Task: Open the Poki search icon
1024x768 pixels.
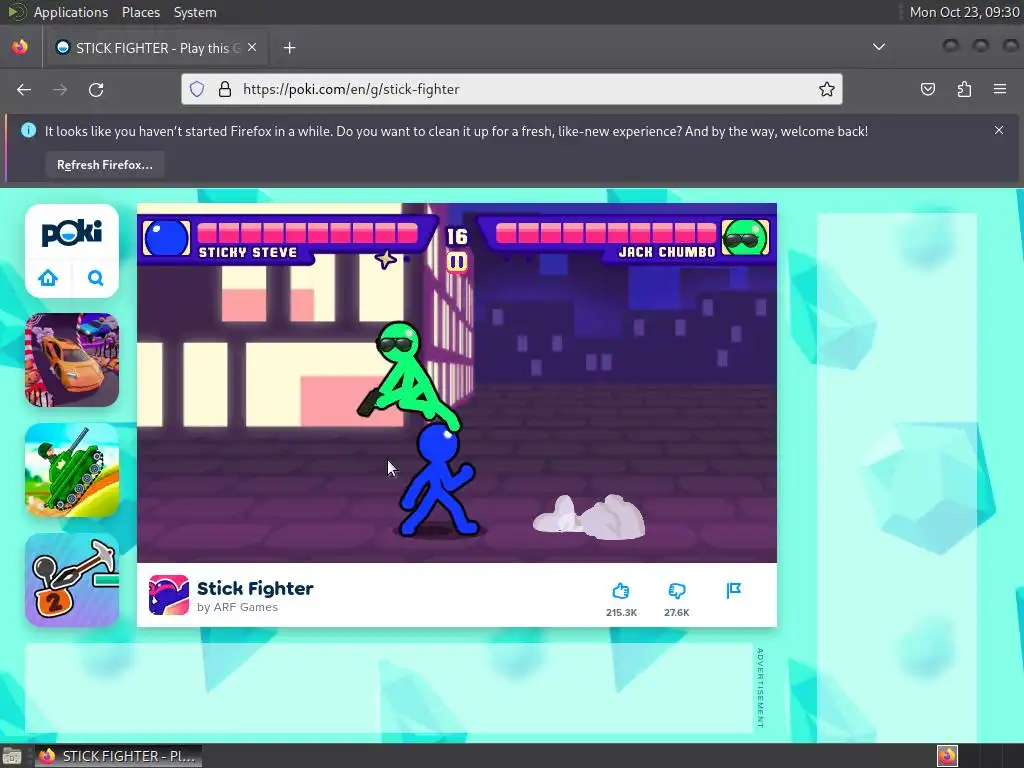Action: 95,278
